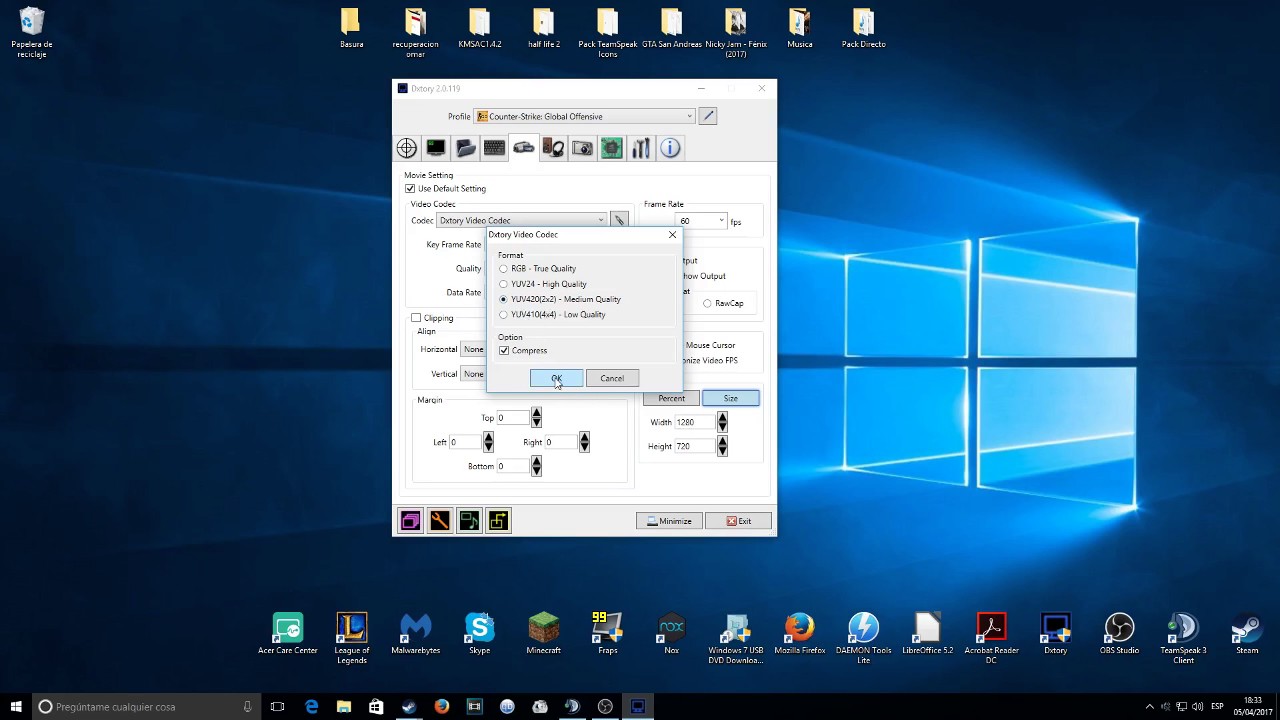Confirm codec dialog with OK
This screenshot has height=720, width=1280.
556,378
